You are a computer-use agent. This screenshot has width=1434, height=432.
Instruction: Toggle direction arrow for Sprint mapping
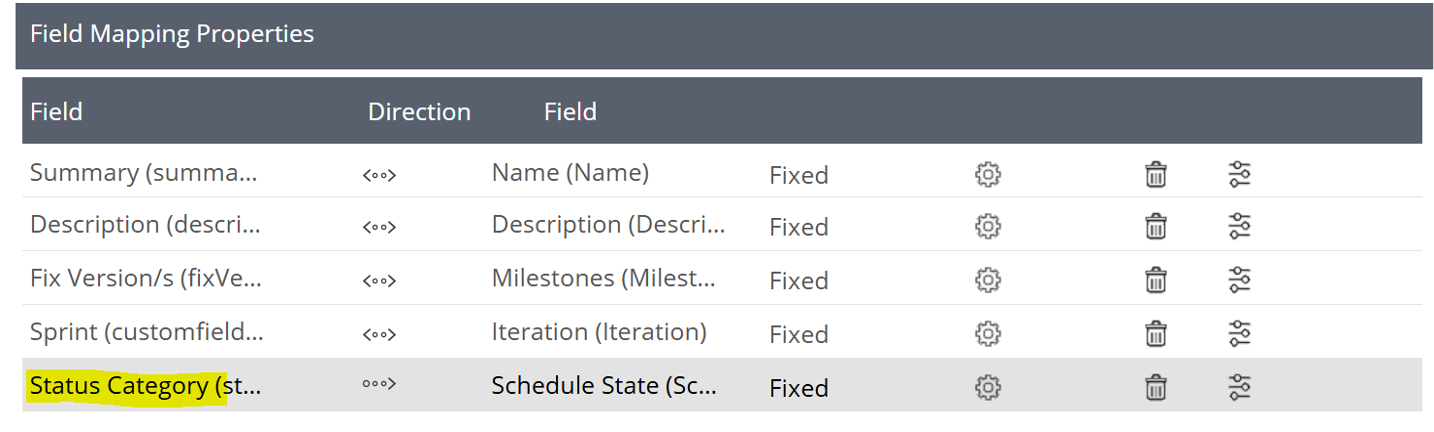(x=379, y=334)
